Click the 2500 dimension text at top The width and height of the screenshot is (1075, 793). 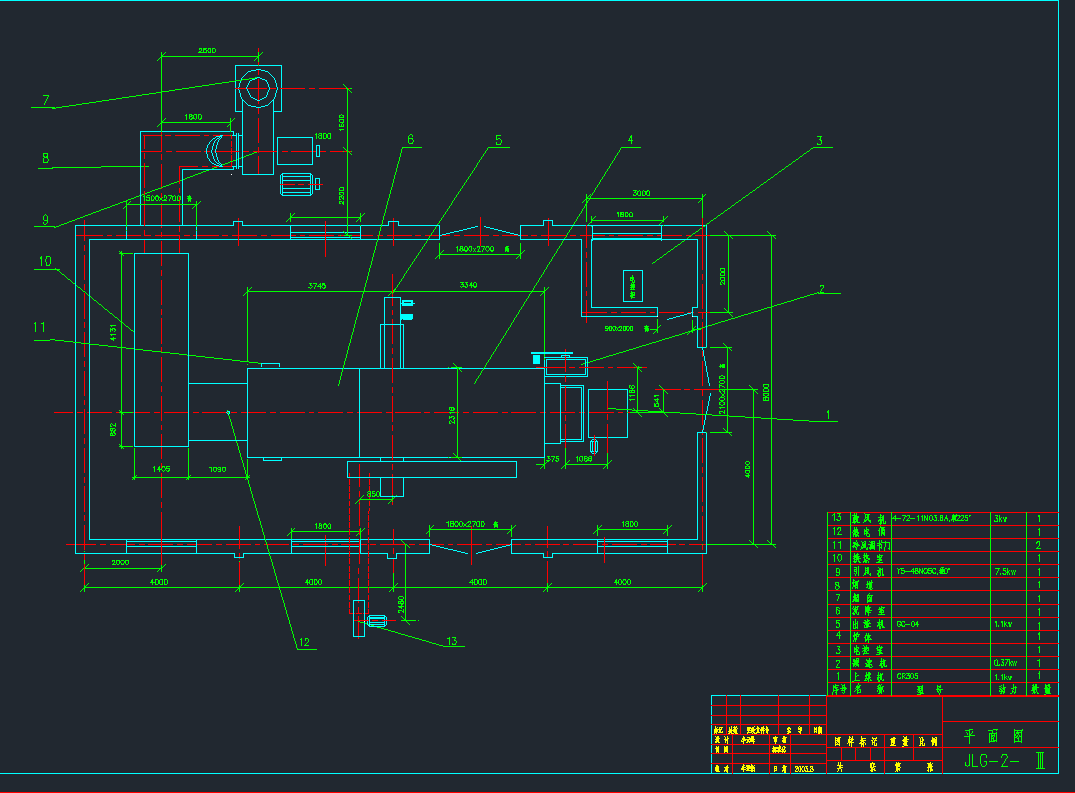(207, 50)
